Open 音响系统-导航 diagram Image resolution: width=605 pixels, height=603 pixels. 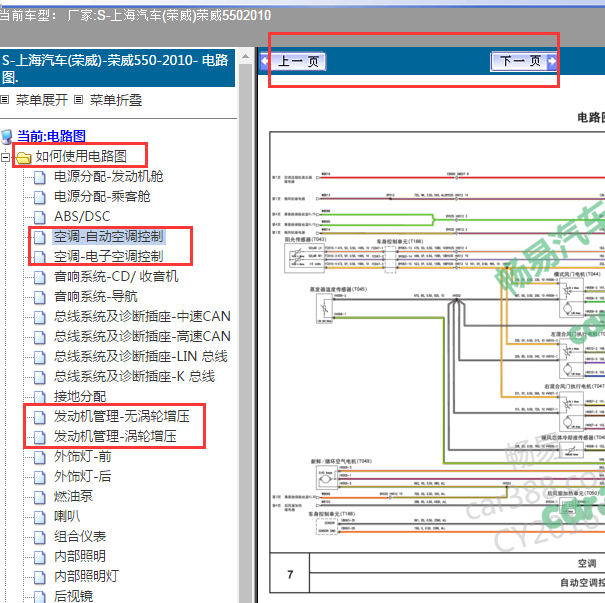(x=95, y=297)
